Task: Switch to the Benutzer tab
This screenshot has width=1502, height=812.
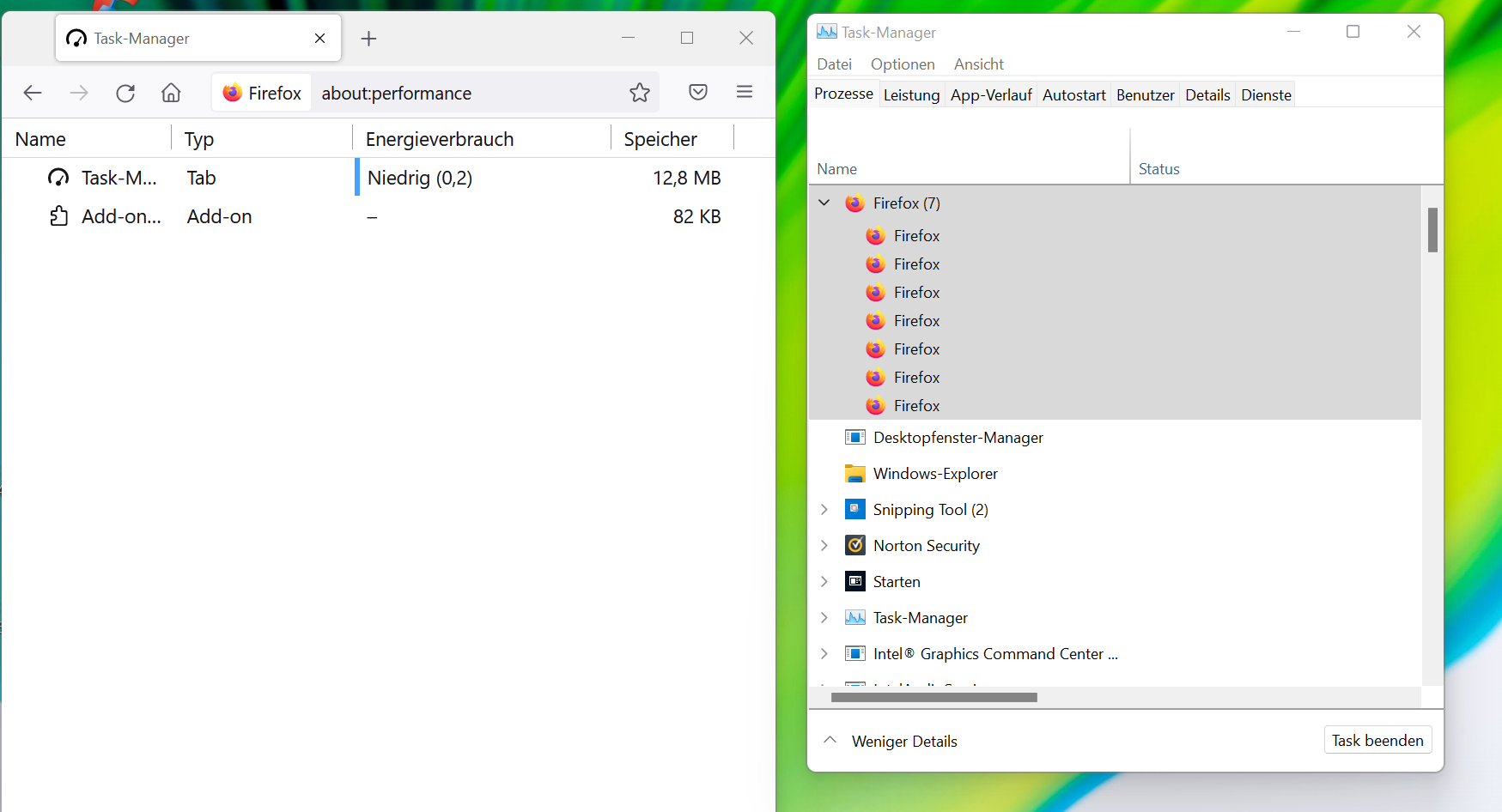Action: (x=1145, y=95)
